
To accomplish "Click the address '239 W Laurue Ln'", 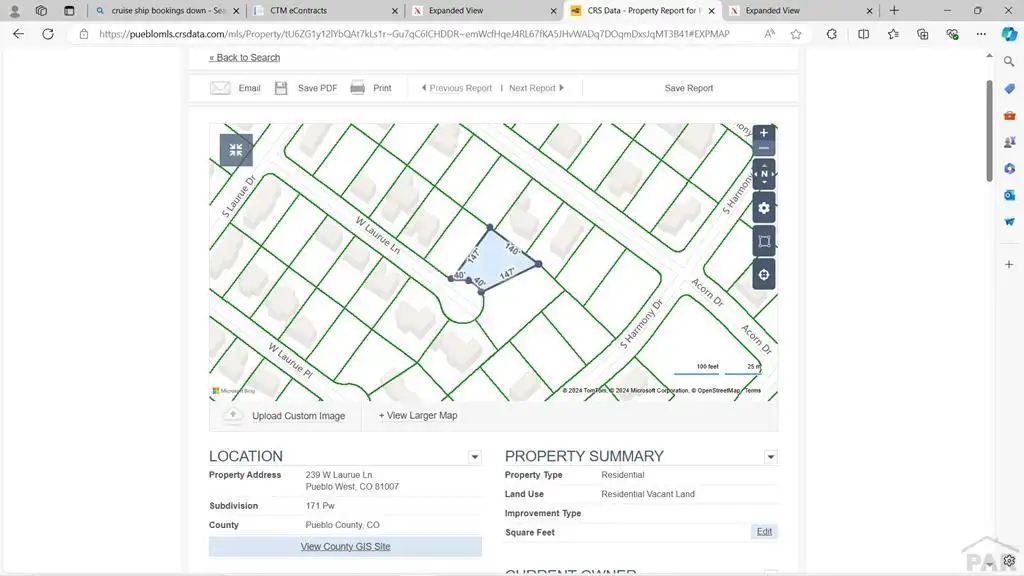I will click(339, 475).
